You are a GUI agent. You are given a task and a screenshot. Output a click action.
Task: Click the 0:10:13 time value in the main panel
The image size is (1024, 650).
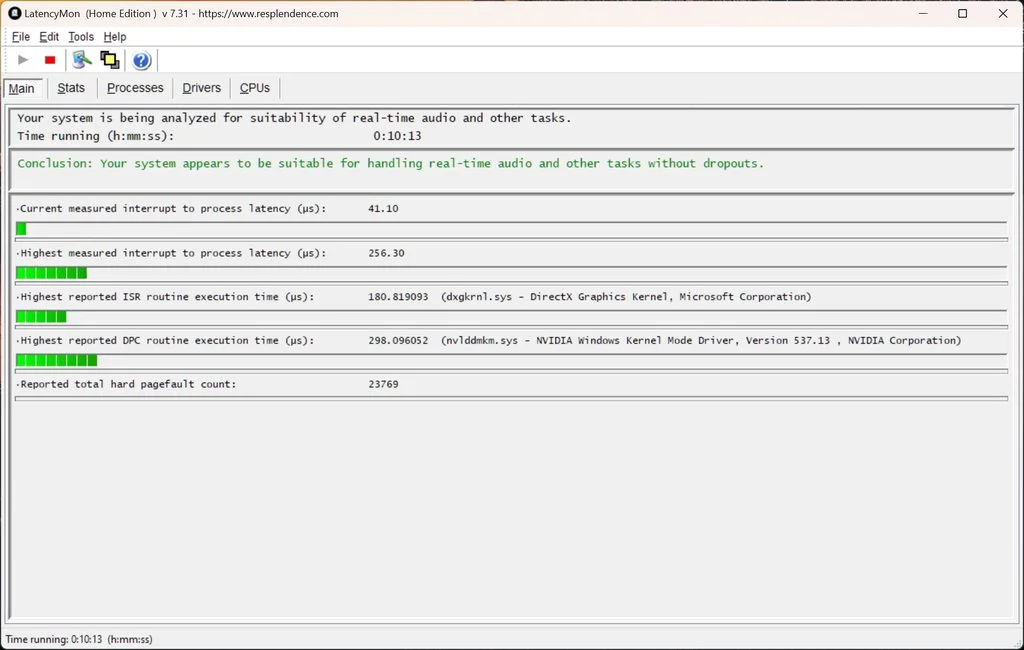[397, 136]
